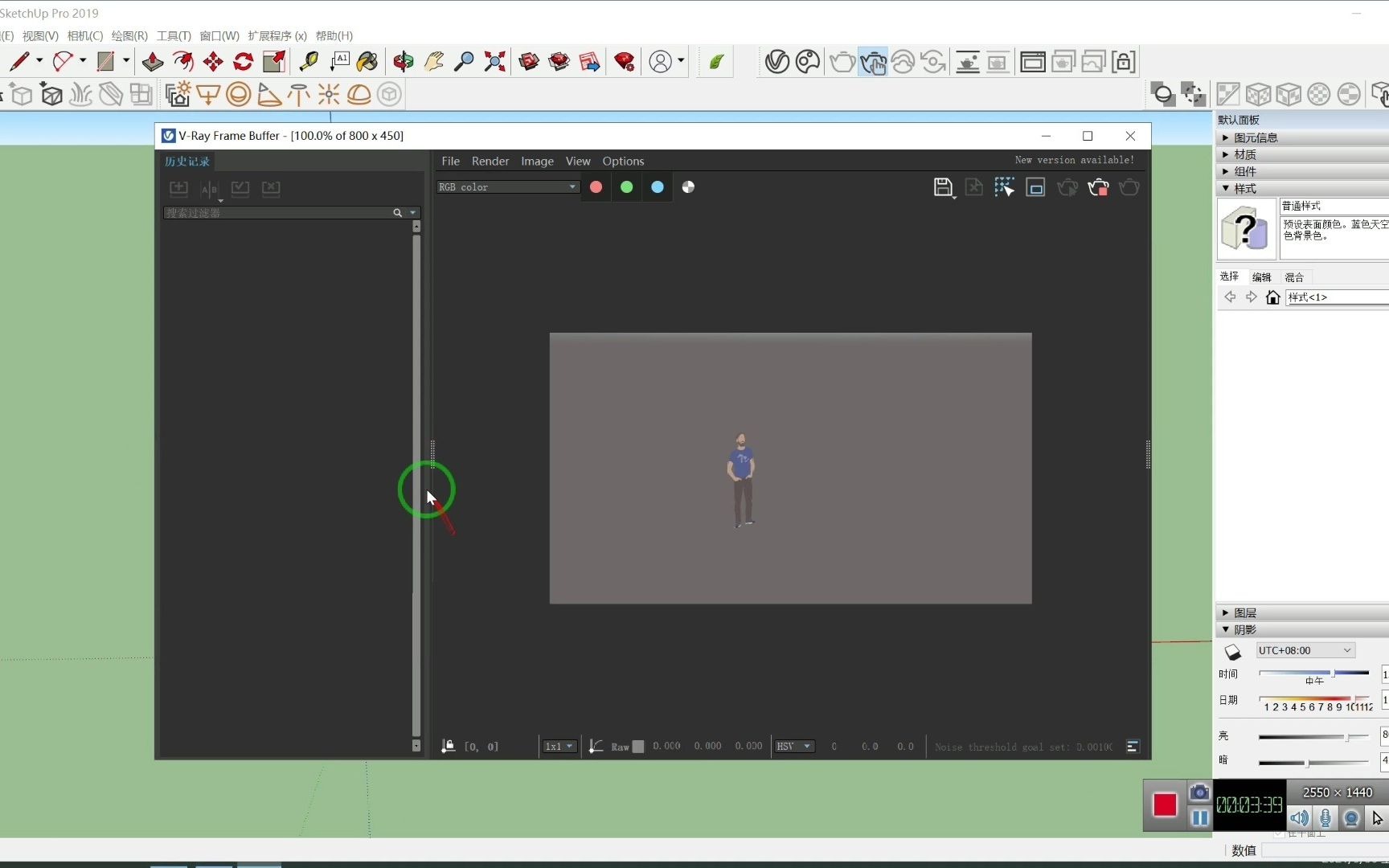Add a V-Ray Omni Light
Viewport: 1389px width, 868px height.
328,94
